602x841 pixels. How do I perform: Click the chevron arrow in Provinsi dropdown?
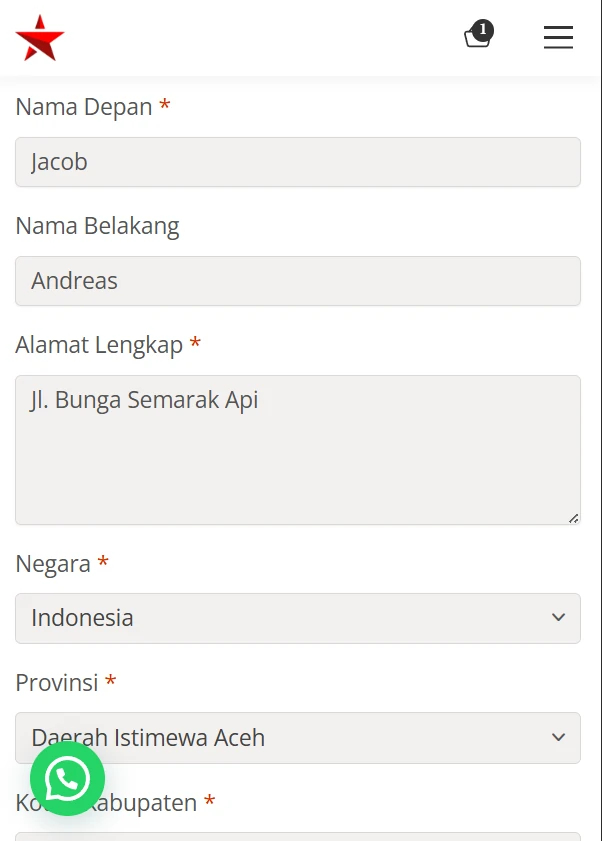558,738
